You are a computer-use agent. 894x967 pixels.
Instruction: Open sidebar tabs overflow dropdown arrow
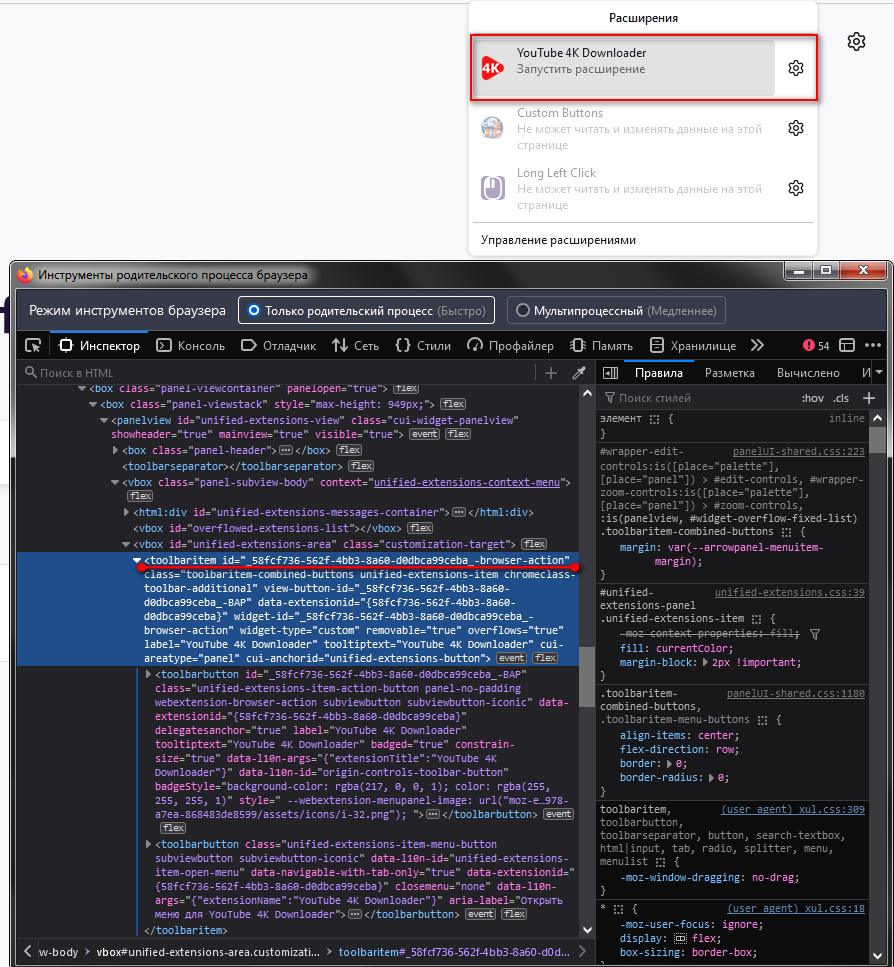click(880, 372)
